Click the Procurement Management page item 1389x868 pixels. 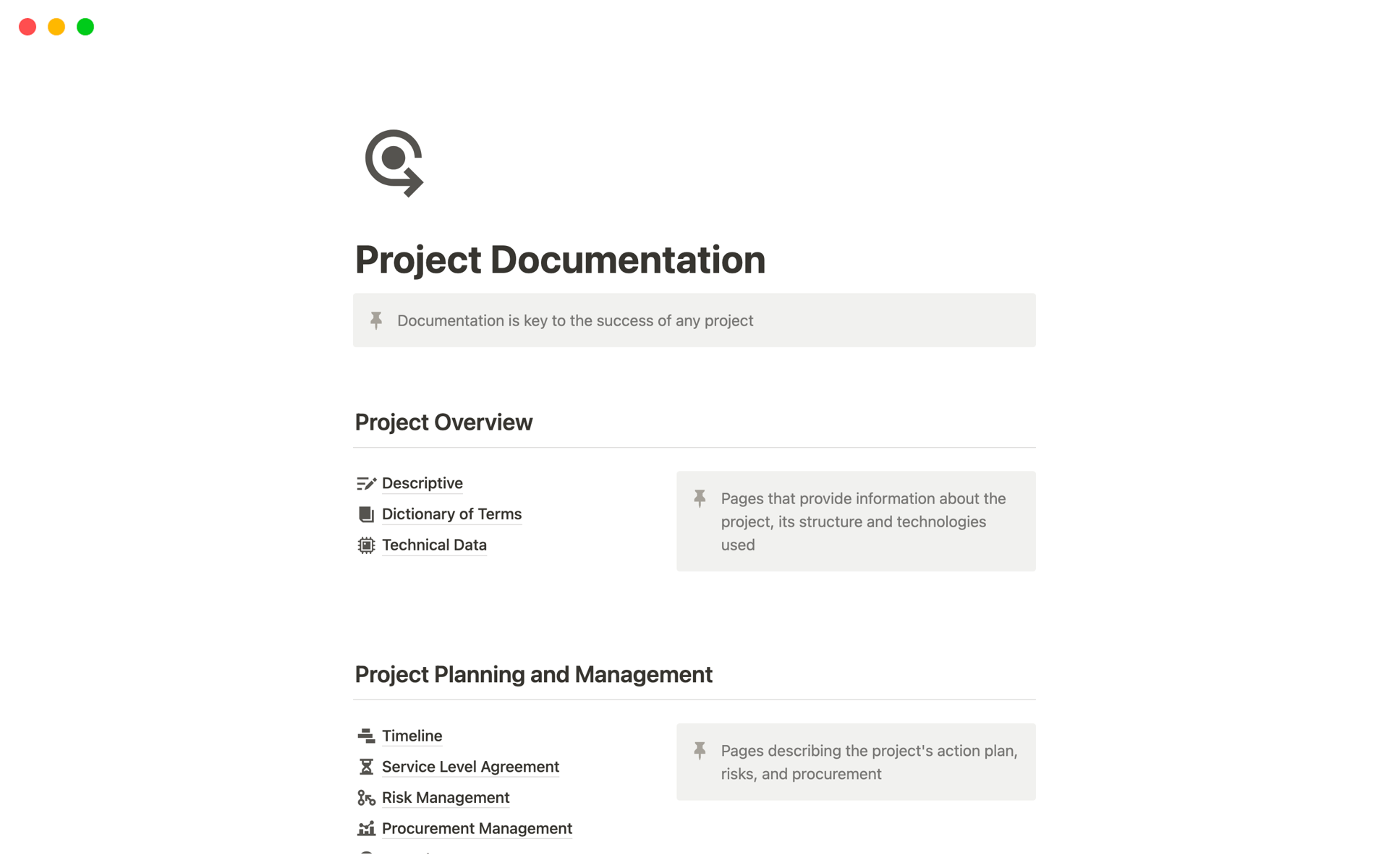click(x=477, y=828)
